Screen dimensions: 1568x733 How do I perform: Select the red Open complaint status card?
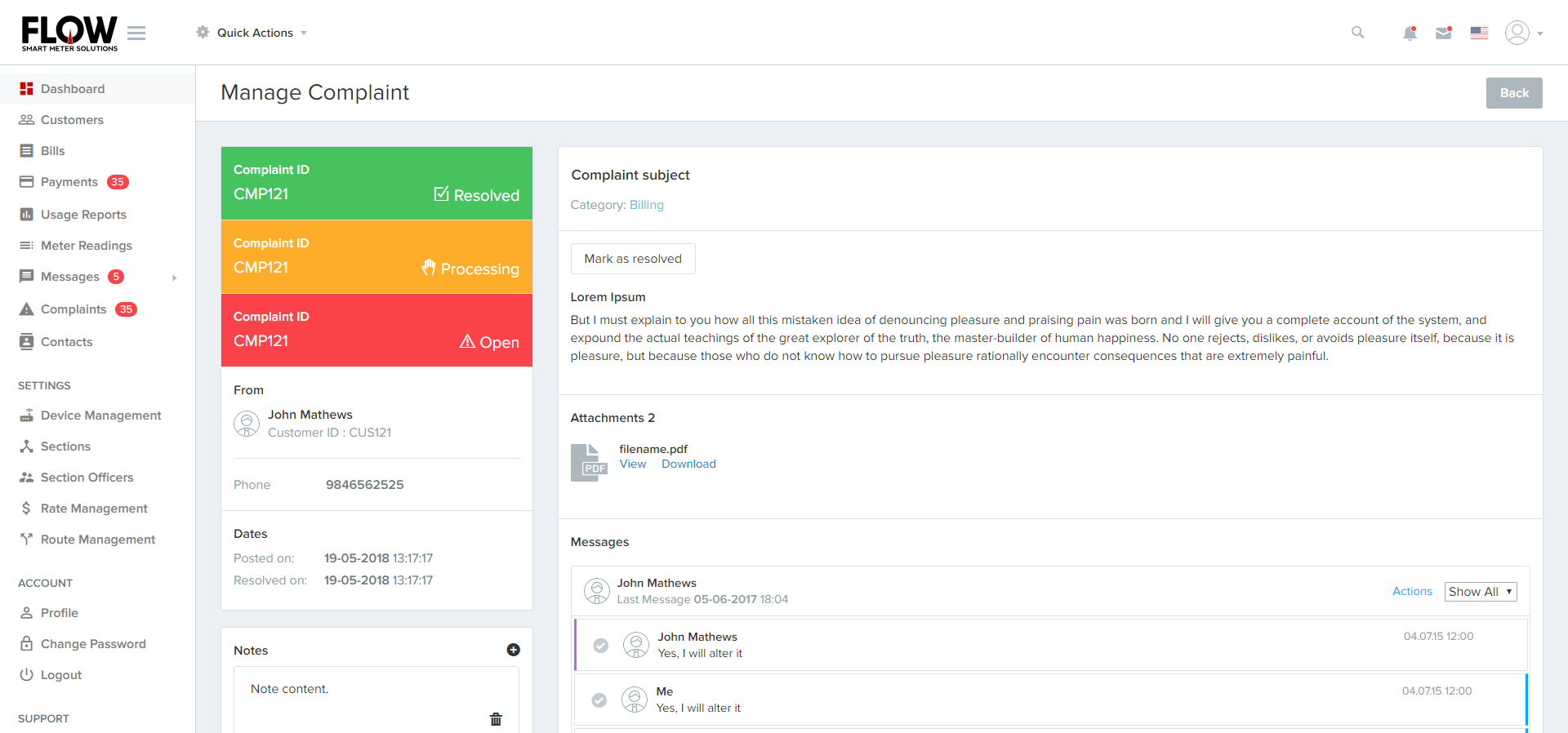[376, 330]
